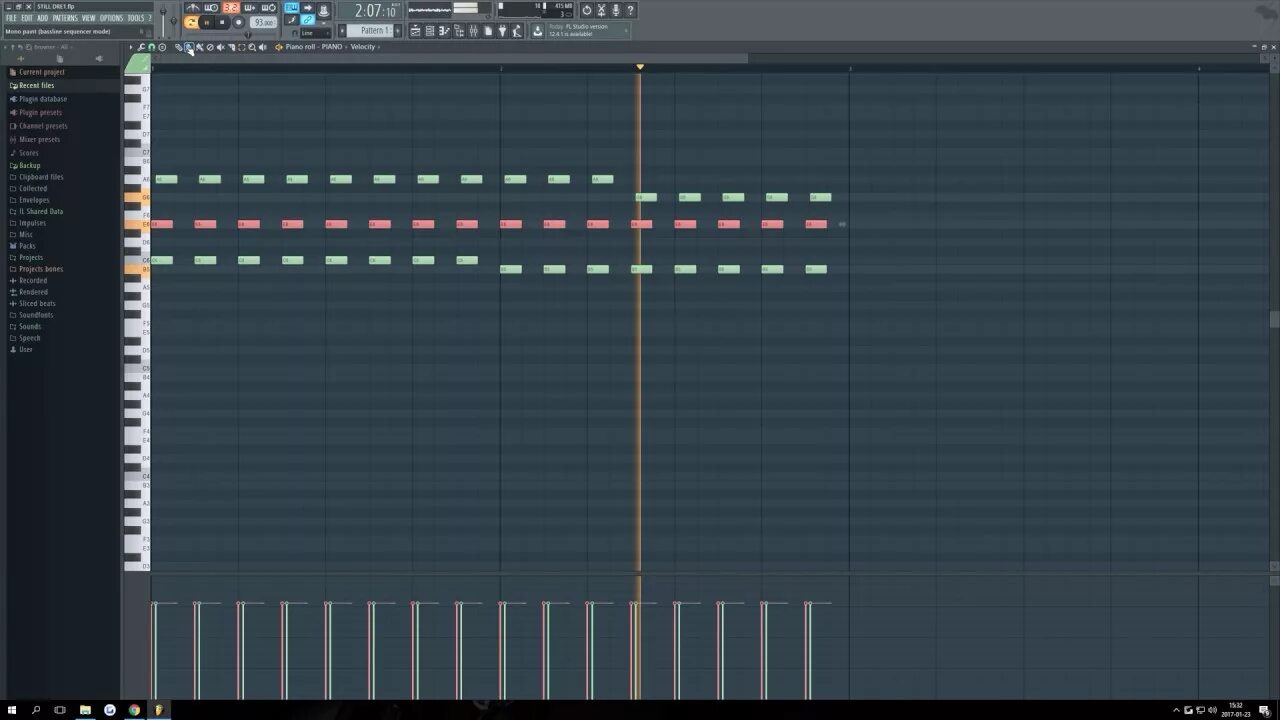The image size is (1280, 720).
Task: Open the OPTIONS menu
Action: [111, 18]
